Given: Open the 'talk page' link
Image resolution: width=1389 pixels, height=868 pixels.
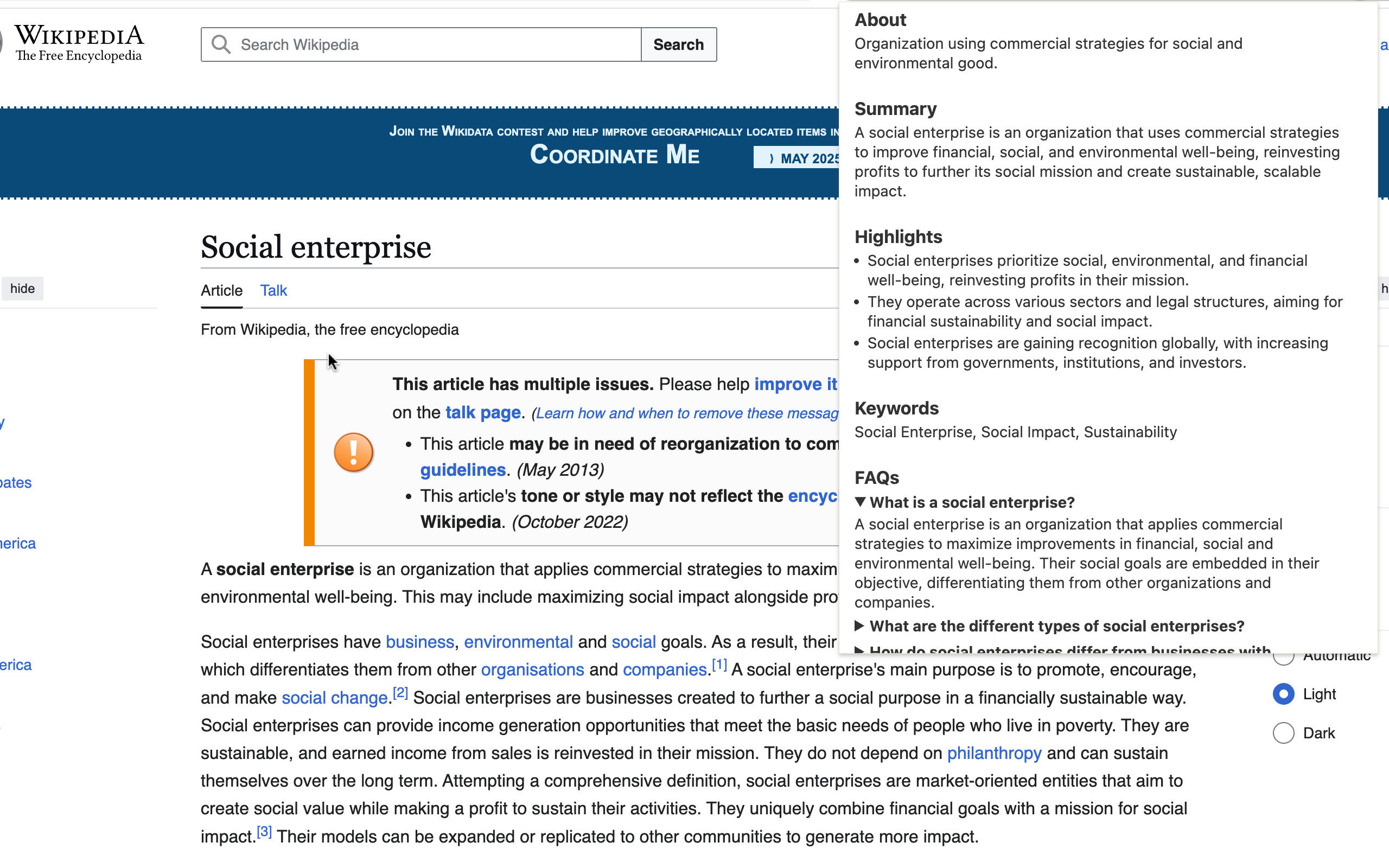Looking at the screenshot, I should pos(483,412).
